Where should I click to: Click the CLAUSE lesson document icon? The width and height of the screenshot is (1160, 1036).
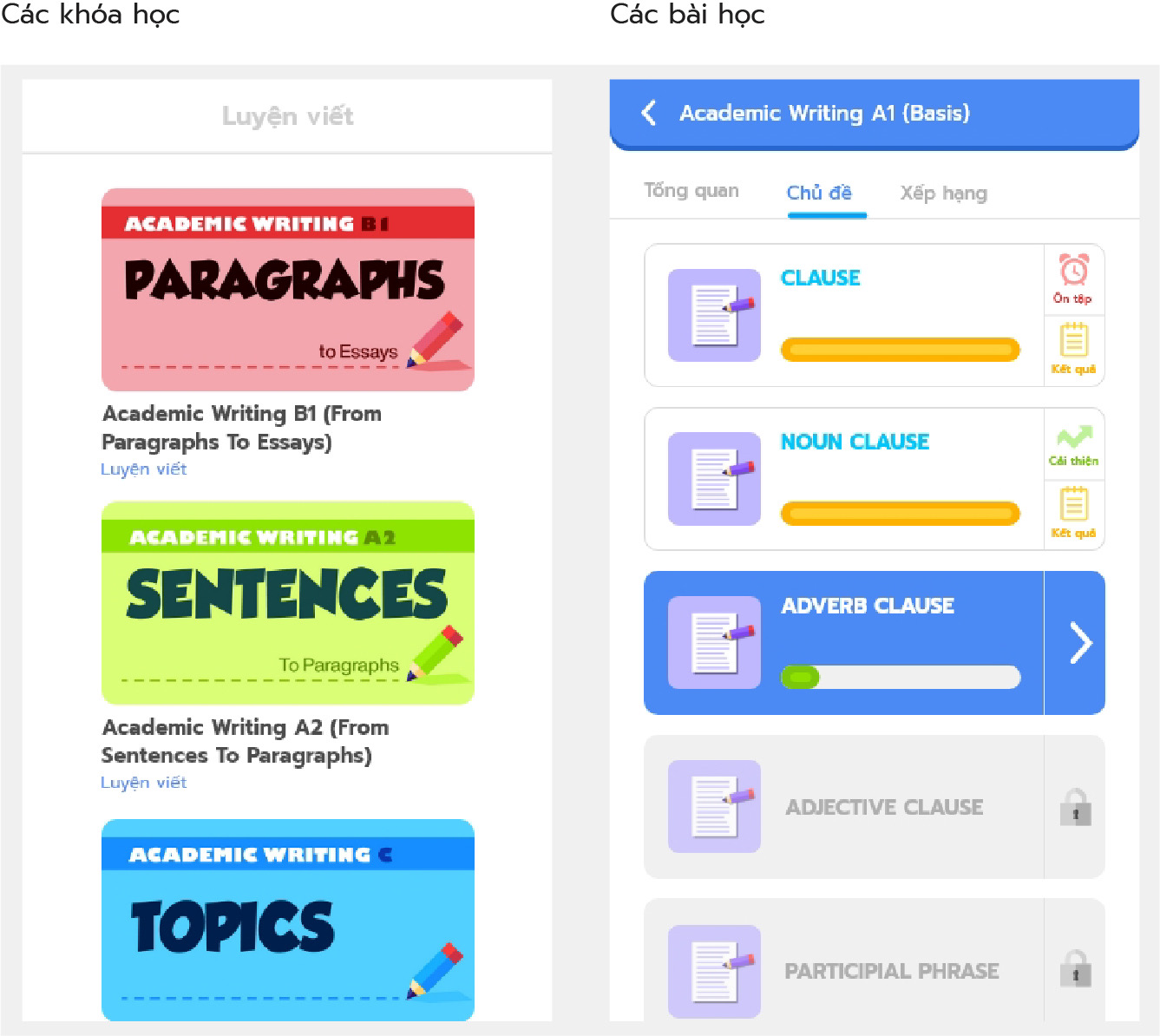[714, 315]
